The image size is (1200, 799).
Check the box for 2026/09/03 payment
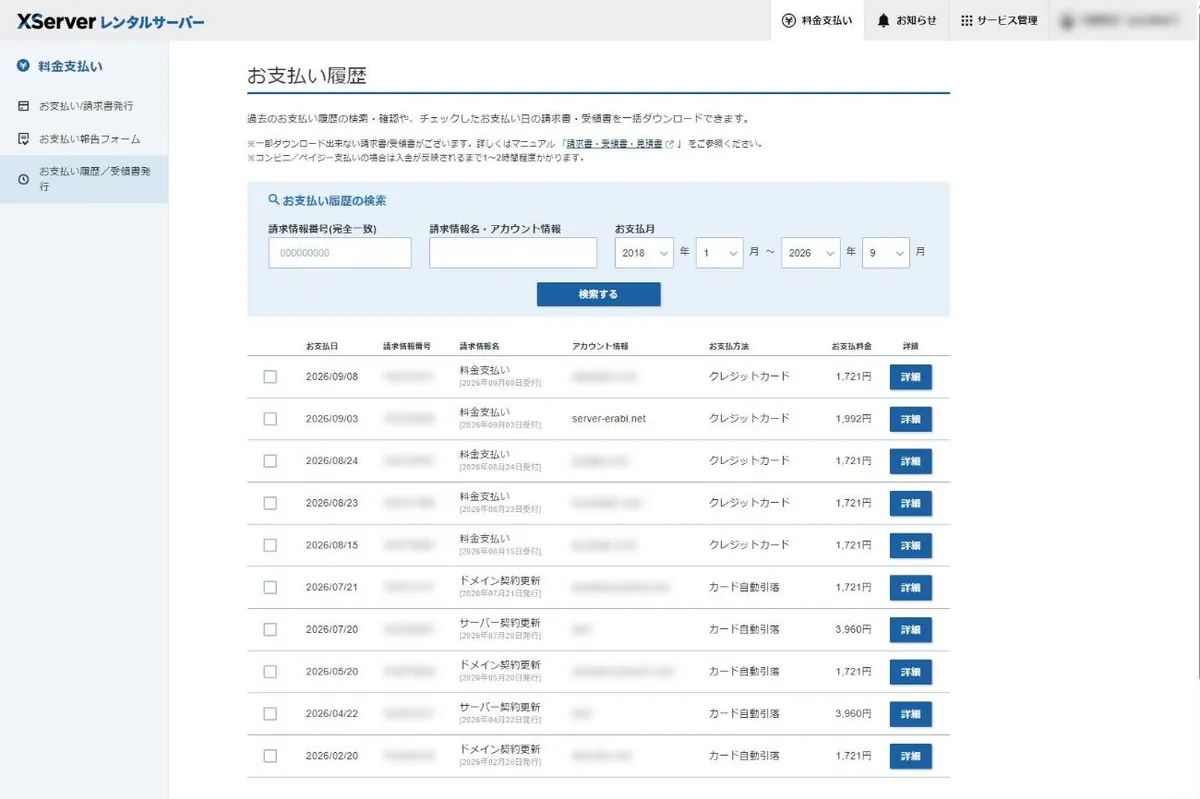(x=270, y=419)
